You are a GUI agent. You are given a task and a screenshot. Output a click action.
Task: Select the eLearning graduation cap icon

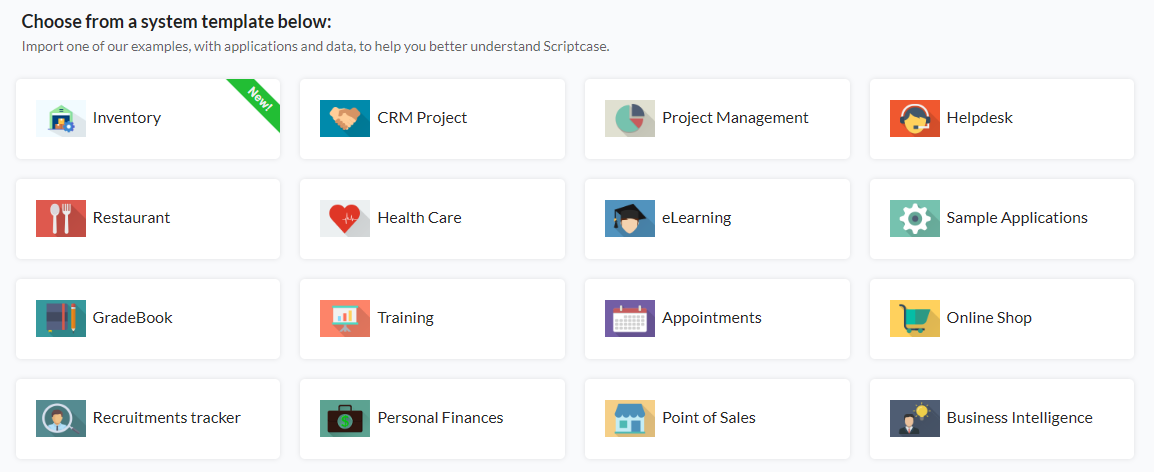[x=629, y=219]
